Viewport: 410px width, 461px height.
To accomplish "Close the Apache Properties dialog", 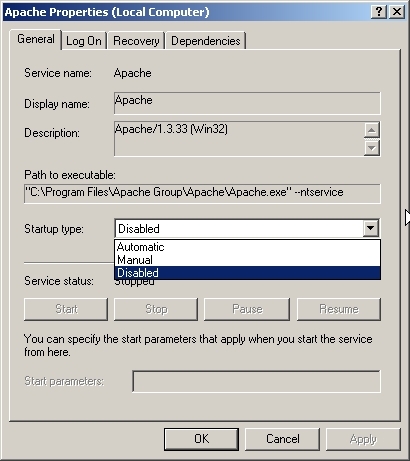I will 397,12.
